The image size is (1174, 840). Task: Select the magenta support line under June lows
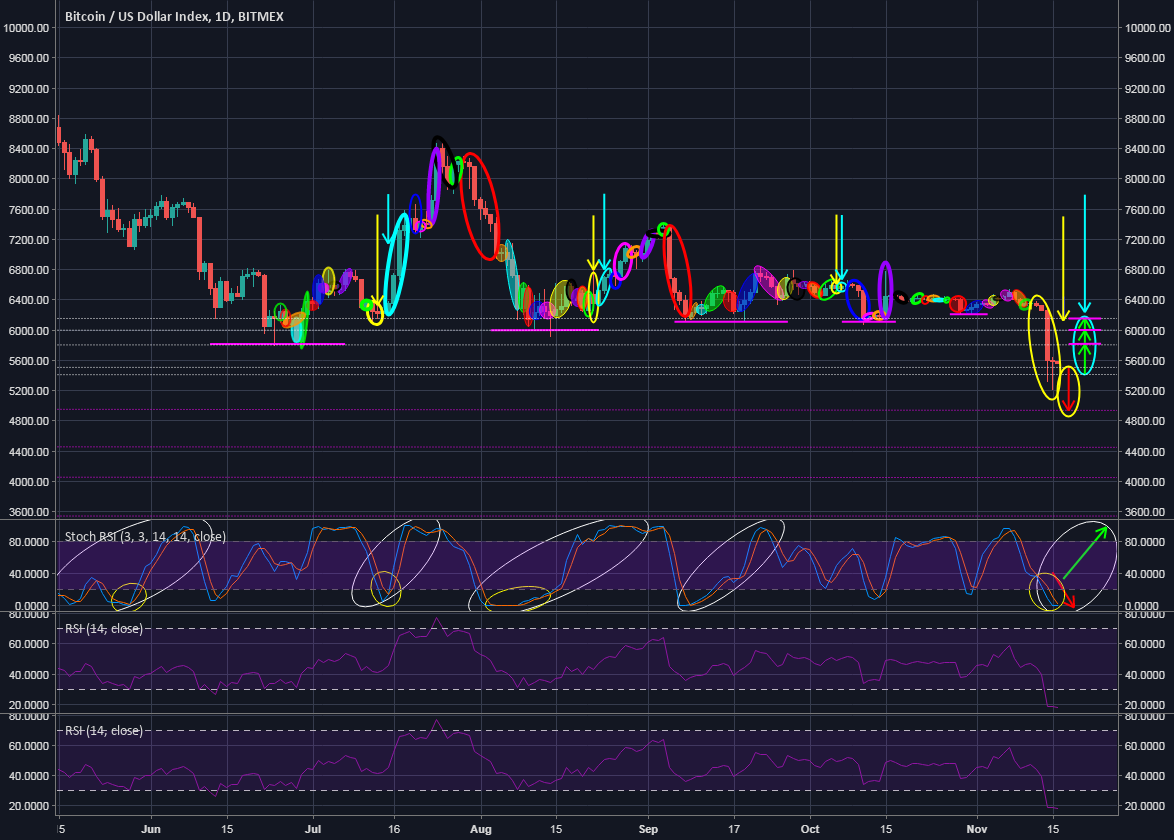click(278, 343)
